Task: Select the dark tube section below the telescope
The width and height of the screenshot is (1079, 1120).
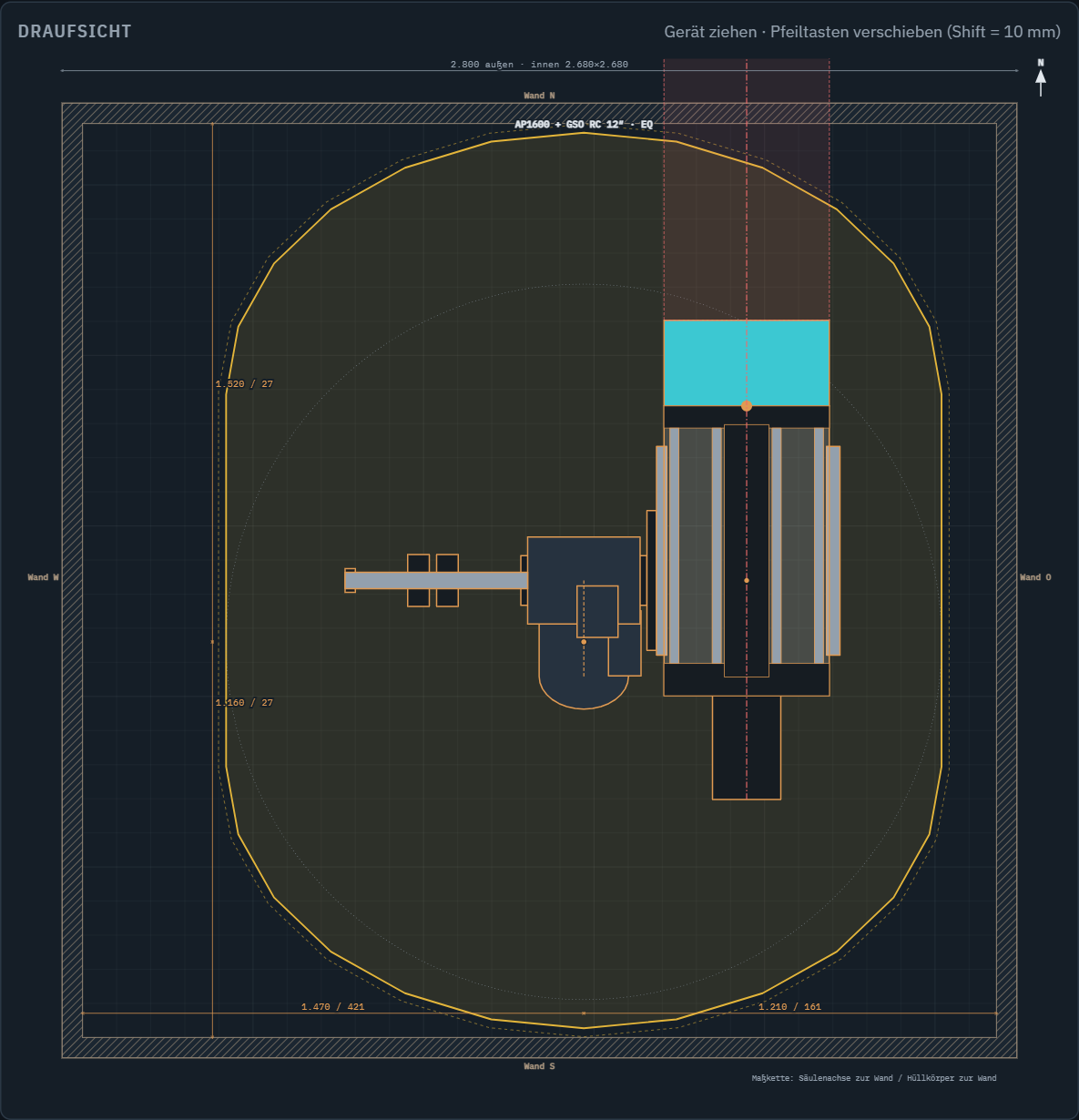Action: pos(747,748)
